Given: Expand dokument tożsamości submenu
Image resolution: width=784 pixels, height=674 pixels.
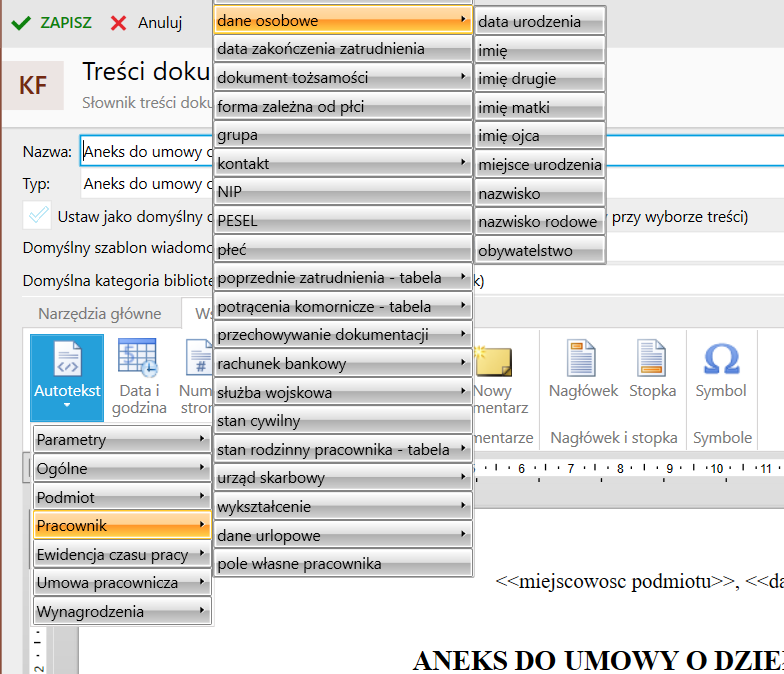Looking at the screenshot, I should click(343, 78).
